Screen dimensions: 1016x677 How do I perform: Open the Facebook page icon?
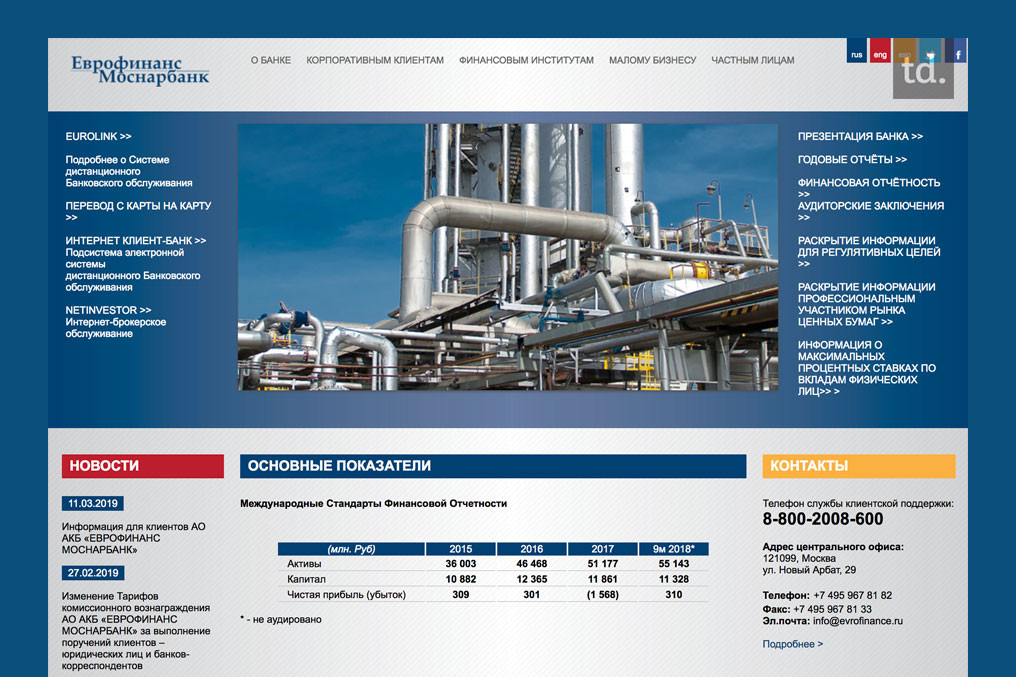(956, 51)
